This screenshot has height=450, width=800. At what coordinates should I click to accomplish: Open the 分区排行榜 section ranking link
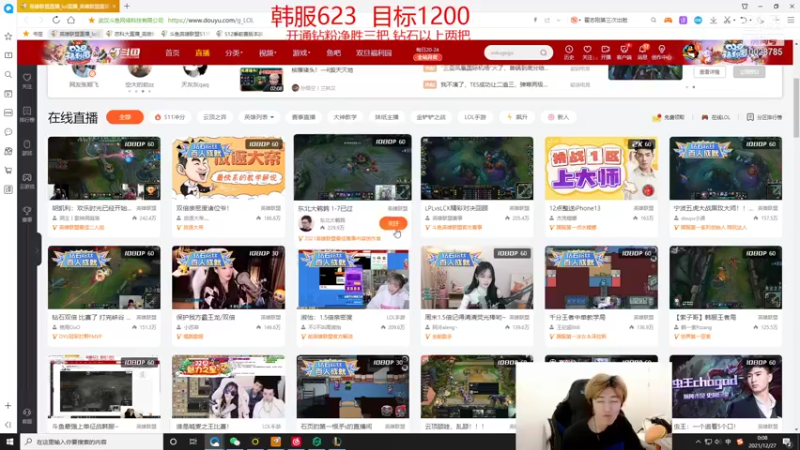(x=764, y=117)
